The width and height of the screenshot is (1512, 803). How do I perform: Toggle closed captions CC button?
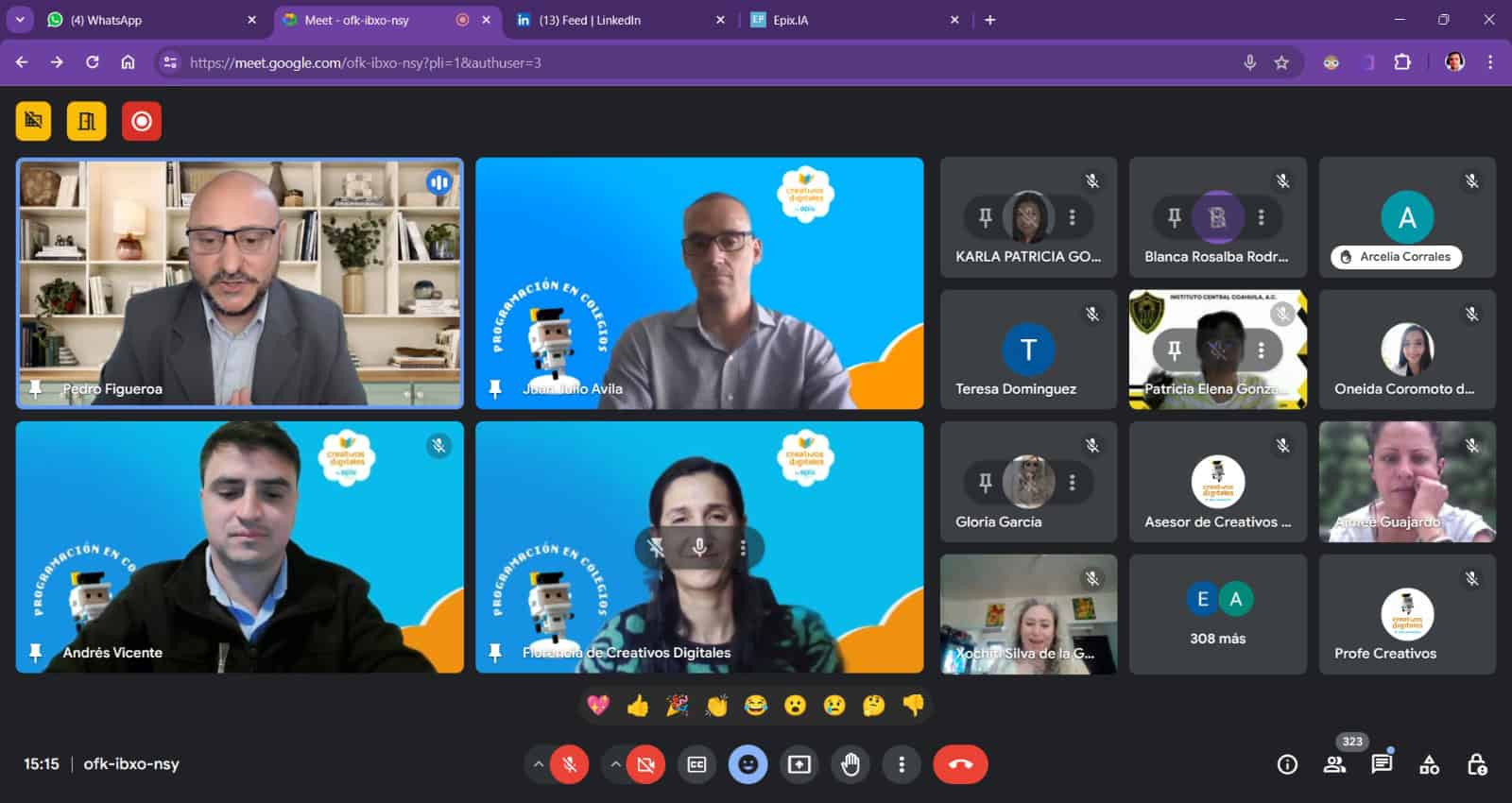tap(697, 764)
